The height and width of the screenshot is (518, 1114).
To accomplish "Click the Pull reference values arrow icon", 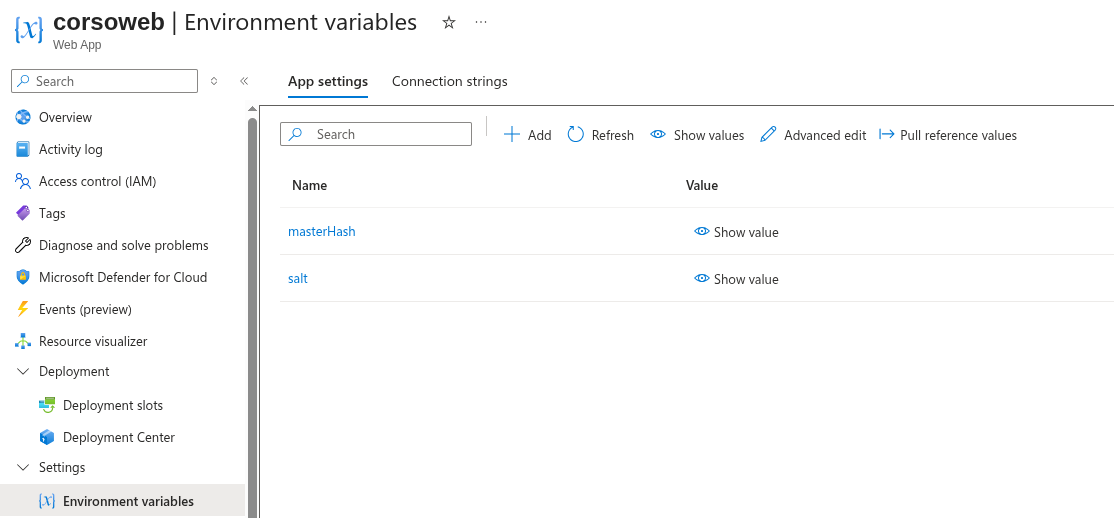I will [887, 134].
